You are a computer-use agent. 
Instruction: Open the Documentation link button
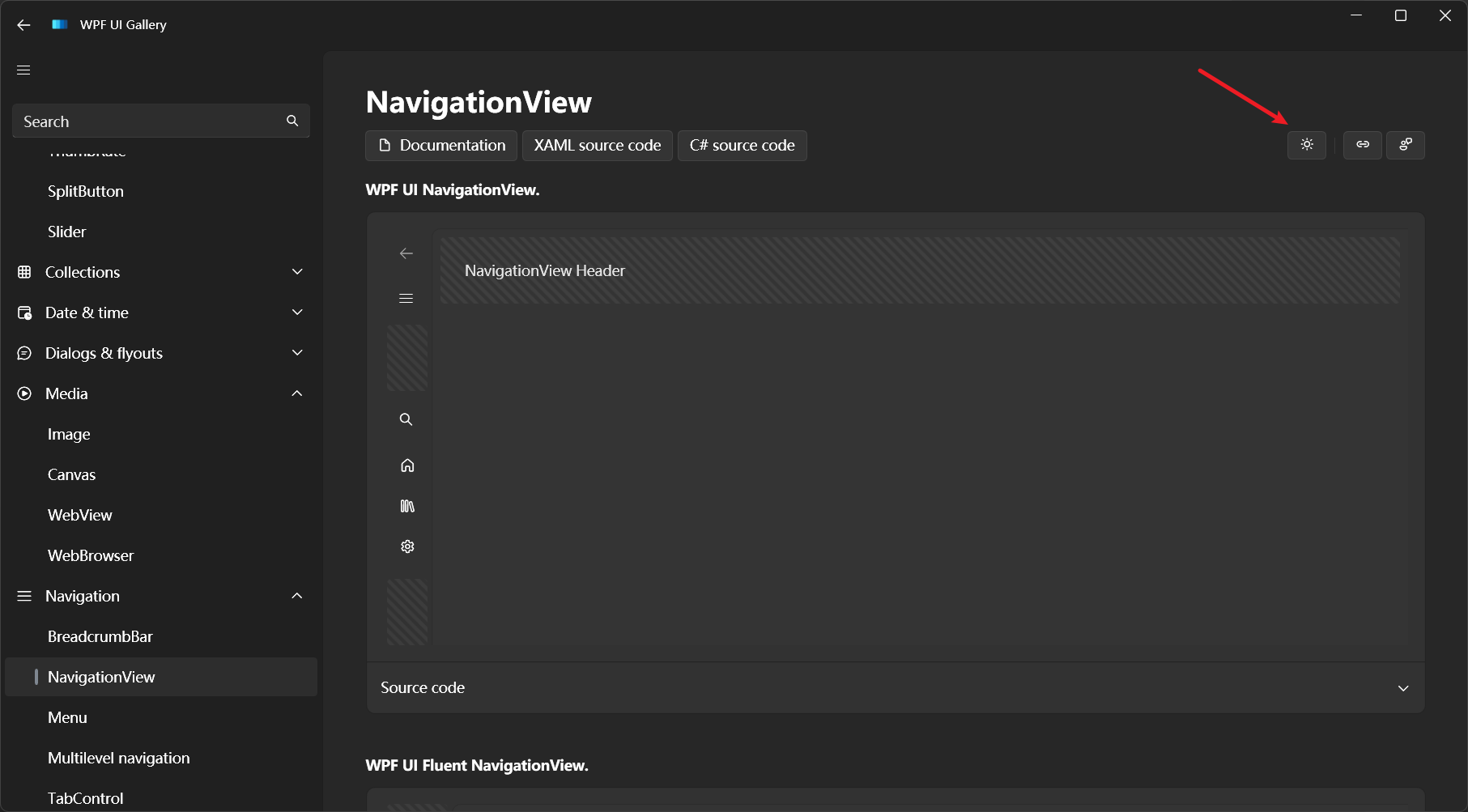441,146
